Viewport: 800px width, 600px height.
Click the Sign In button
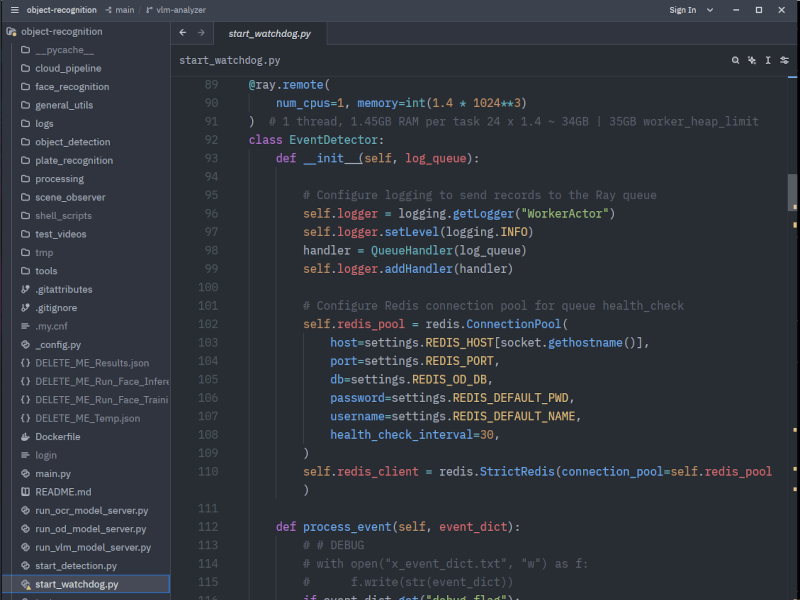coord(683,10)
